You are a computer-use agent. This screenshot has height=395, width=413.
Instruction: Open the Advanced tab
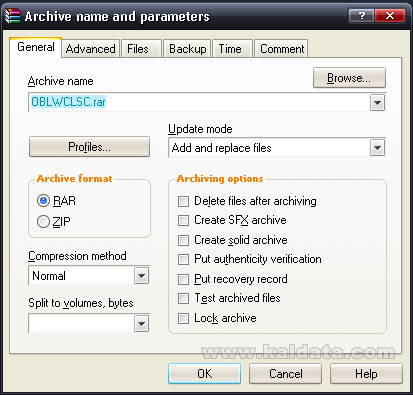coord(91,49)
